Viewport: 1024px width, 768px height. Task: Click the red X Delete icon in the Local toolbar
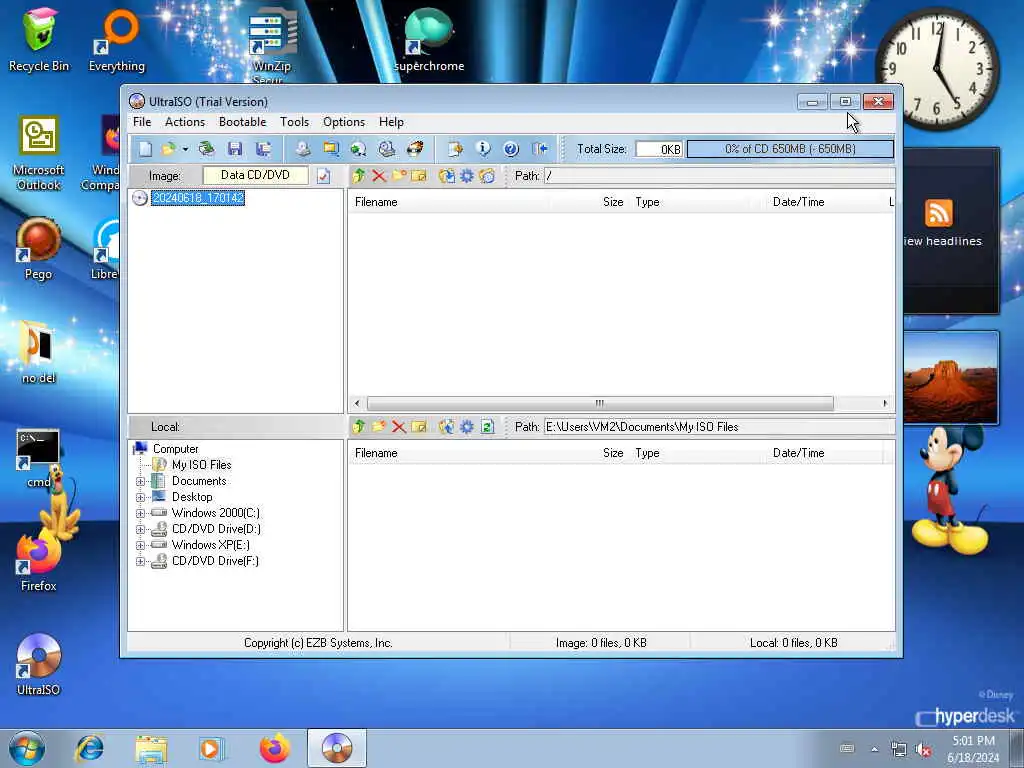399,427
